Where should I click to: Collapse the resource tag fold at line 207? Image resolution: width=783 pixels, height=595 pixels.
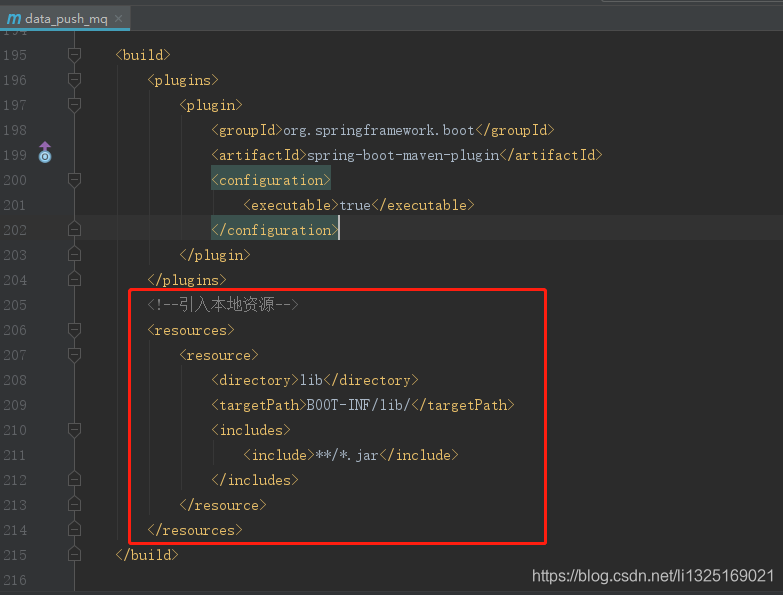(x=74, y=355)
